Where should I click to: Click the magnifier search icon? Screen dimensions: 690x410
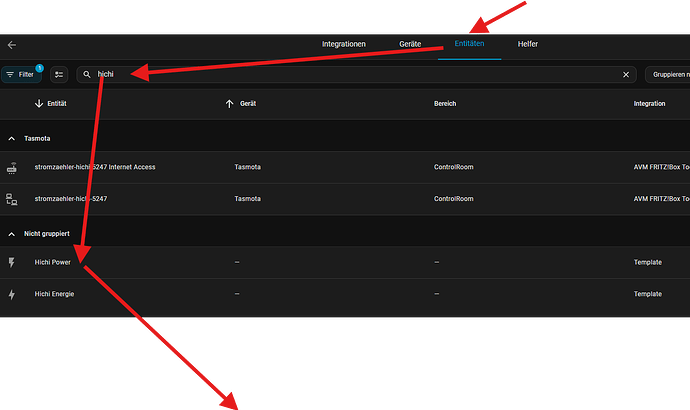88,74
